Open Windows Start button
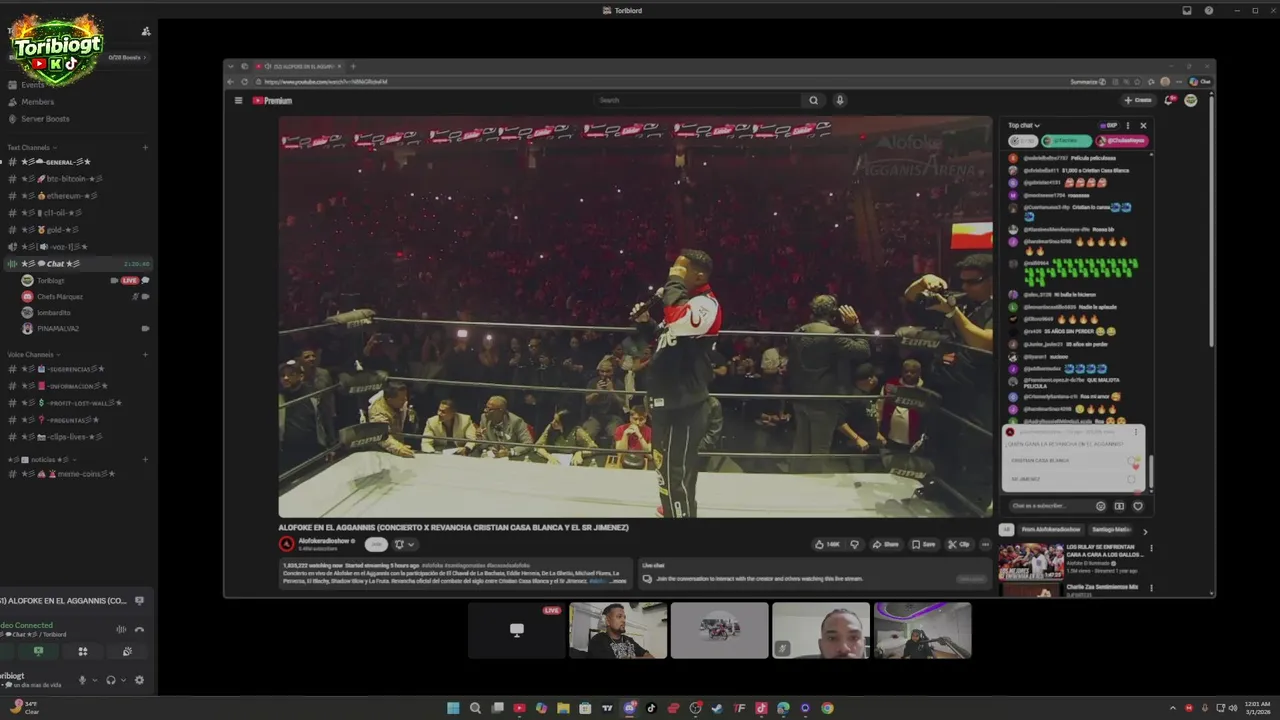The width and height of the screenshot is (1280, 720). (x=453, y=708)
